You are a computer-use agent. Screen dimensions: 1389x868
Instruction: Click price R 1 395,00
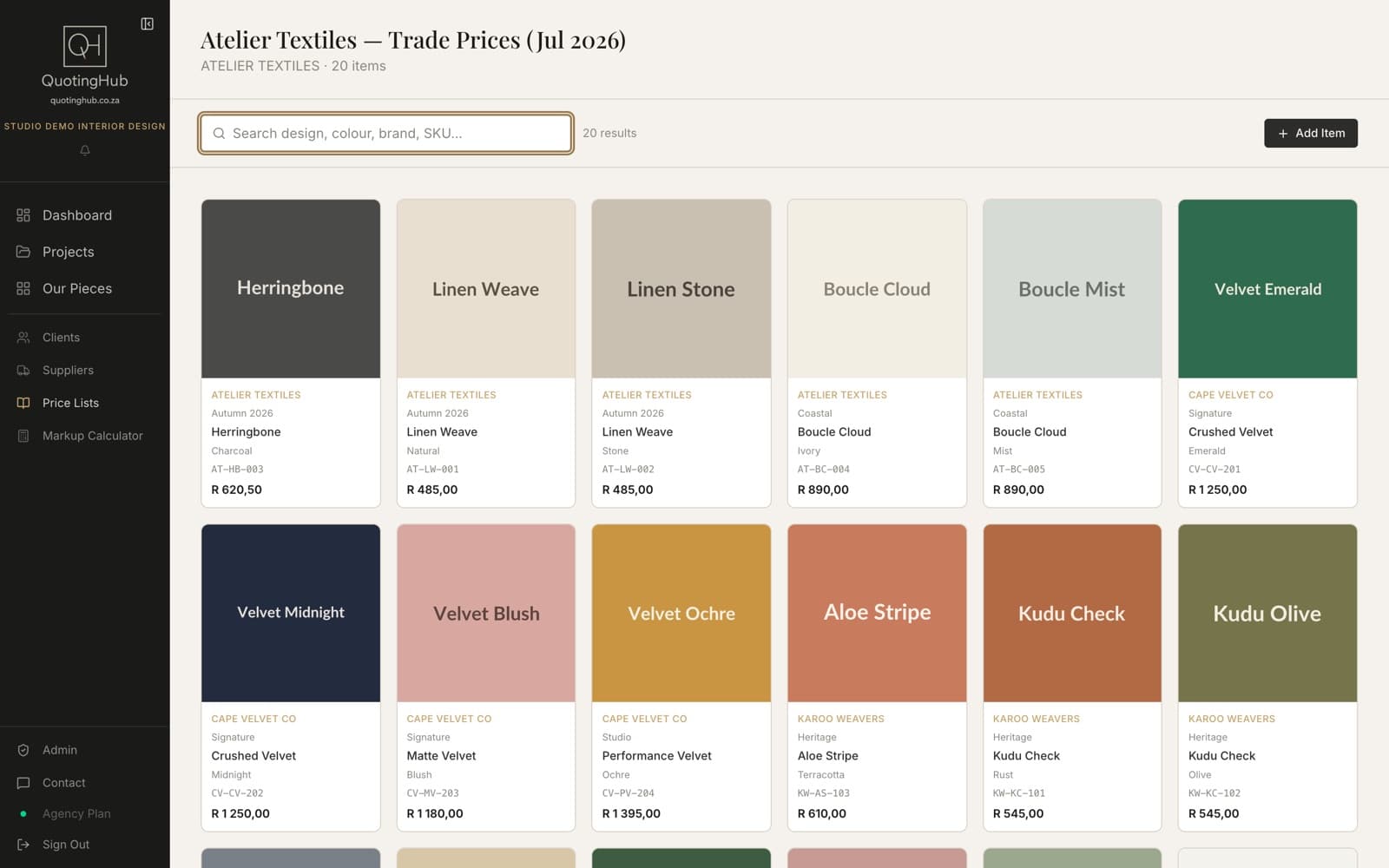click(631, 814)
